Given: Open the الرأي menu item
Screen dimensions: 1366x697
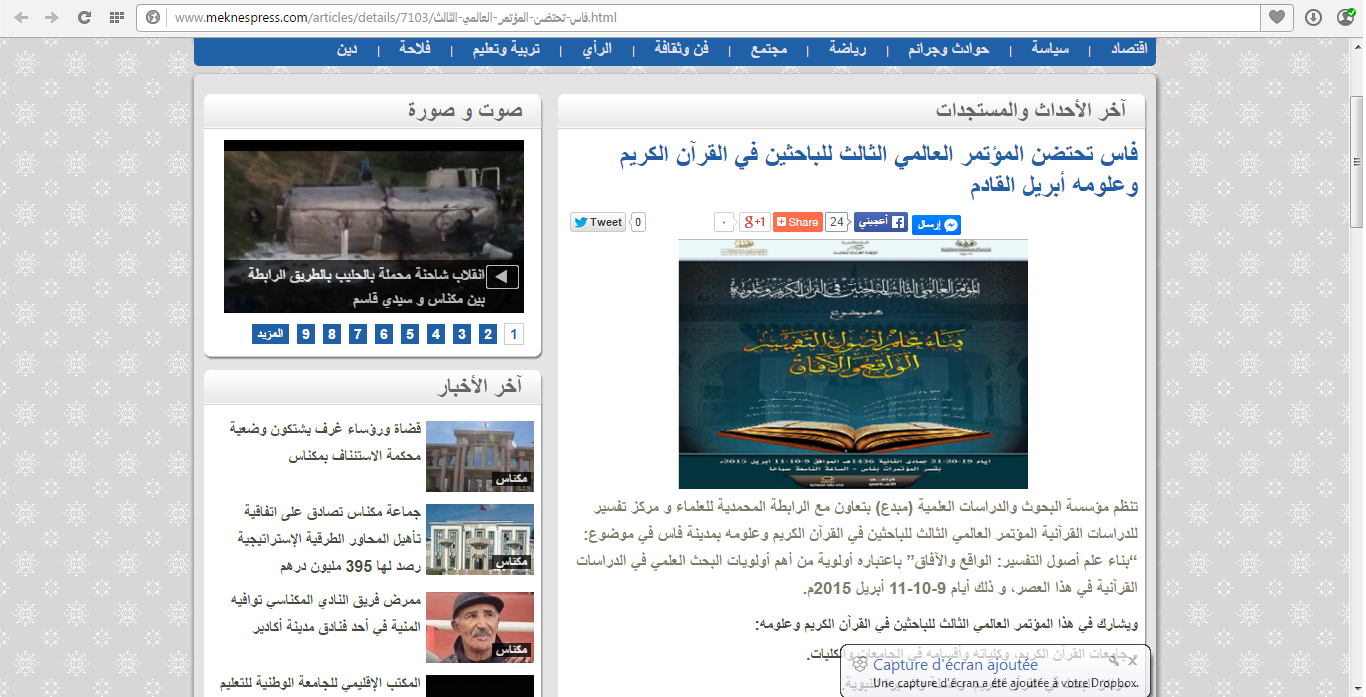Looking at the screenshot, I should (x=597, y=49).
